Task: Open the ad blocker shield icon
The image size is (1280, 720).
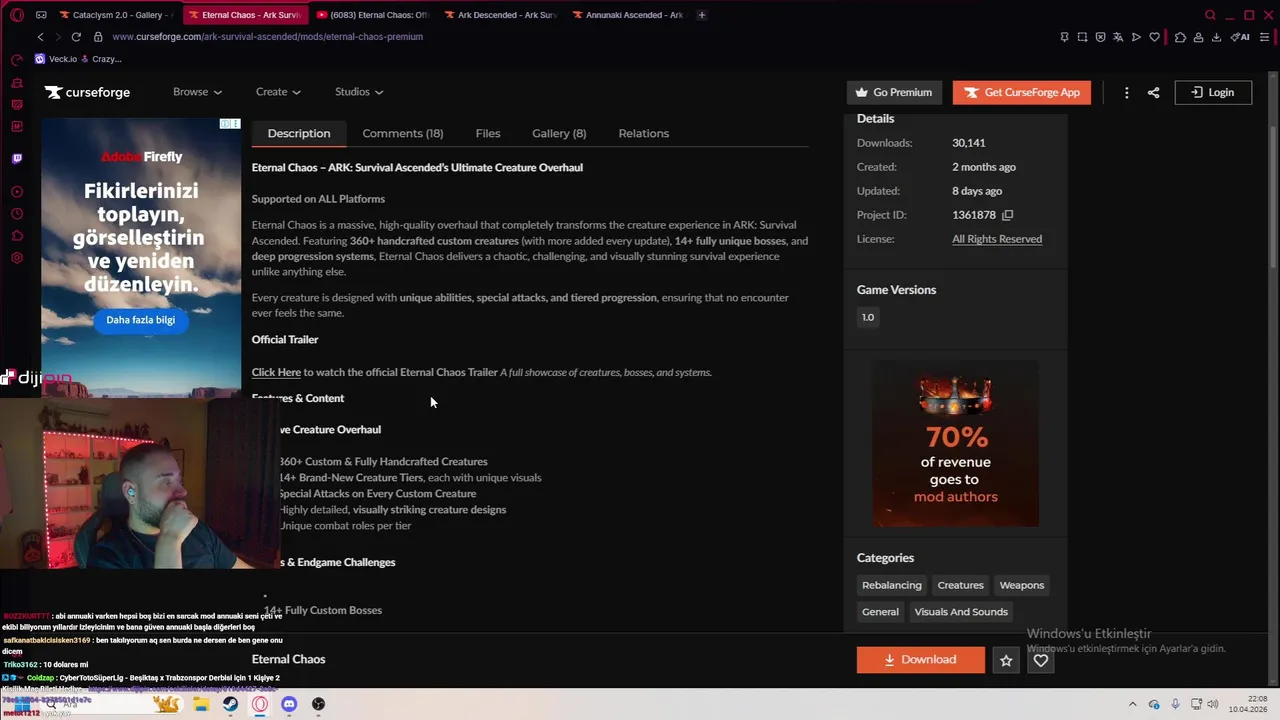Action: coord(1100,37)
